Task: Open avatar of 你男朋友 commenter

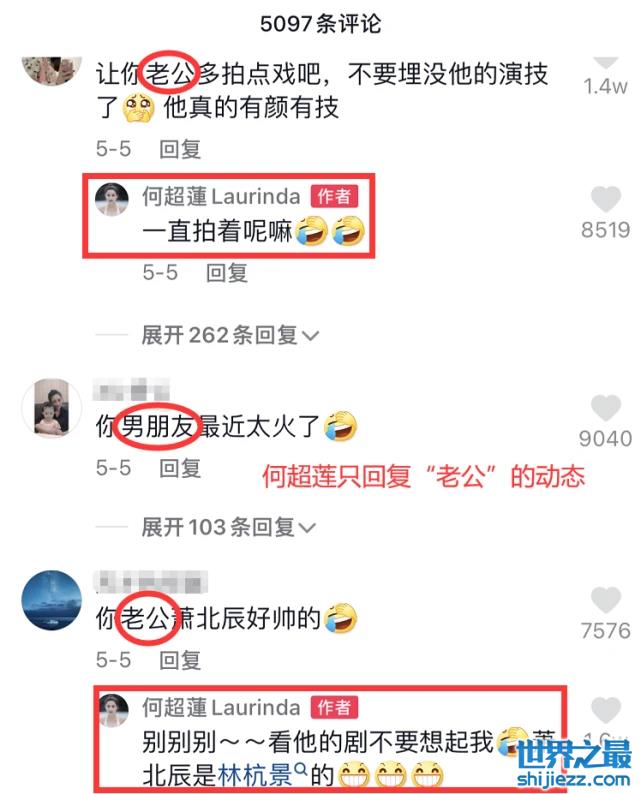Action: coord(52,408)
